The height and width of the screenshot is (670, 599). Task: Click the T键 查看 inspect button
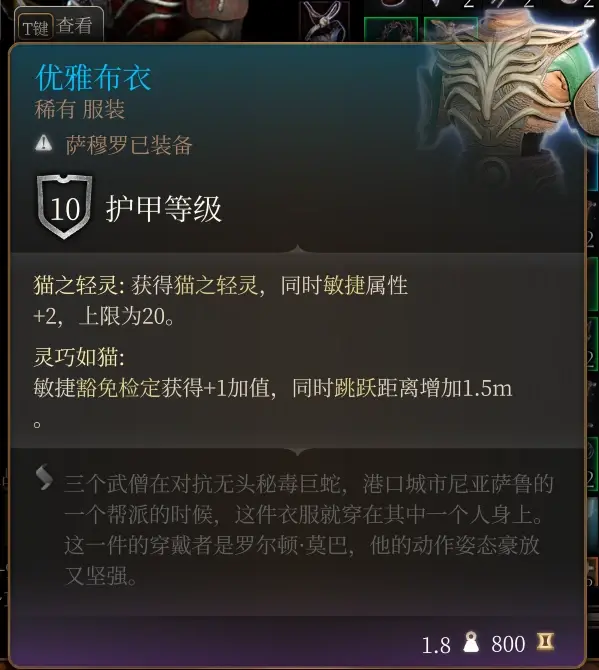[59, 26]
